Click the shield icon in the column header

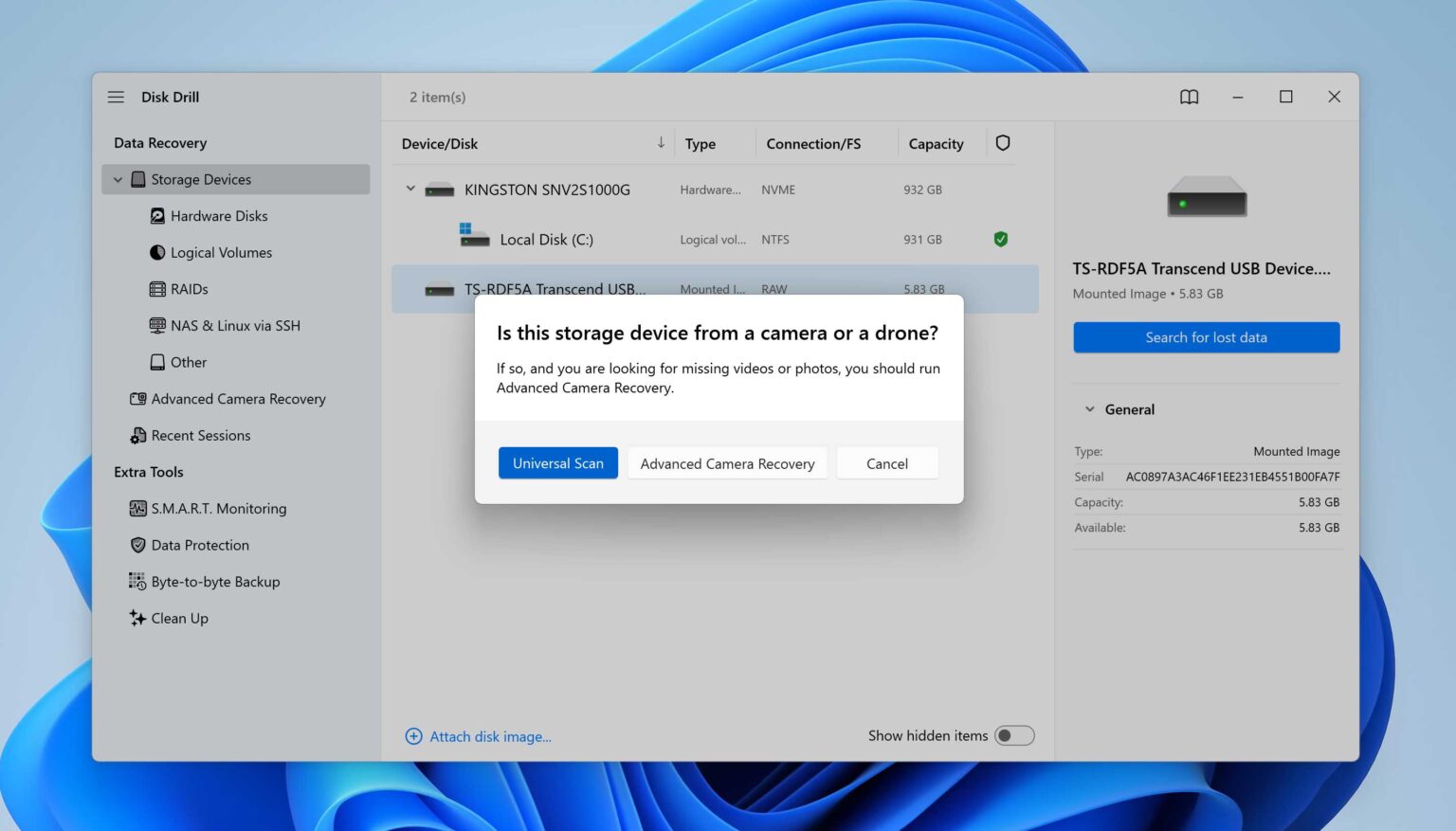coord(1002,142)
